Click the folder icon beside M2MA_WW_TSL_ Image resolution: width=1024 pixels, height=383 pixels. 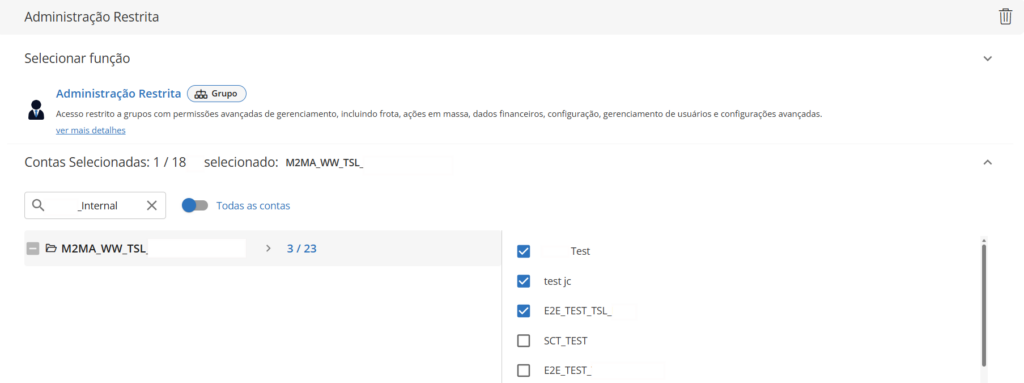click(51, 248)
